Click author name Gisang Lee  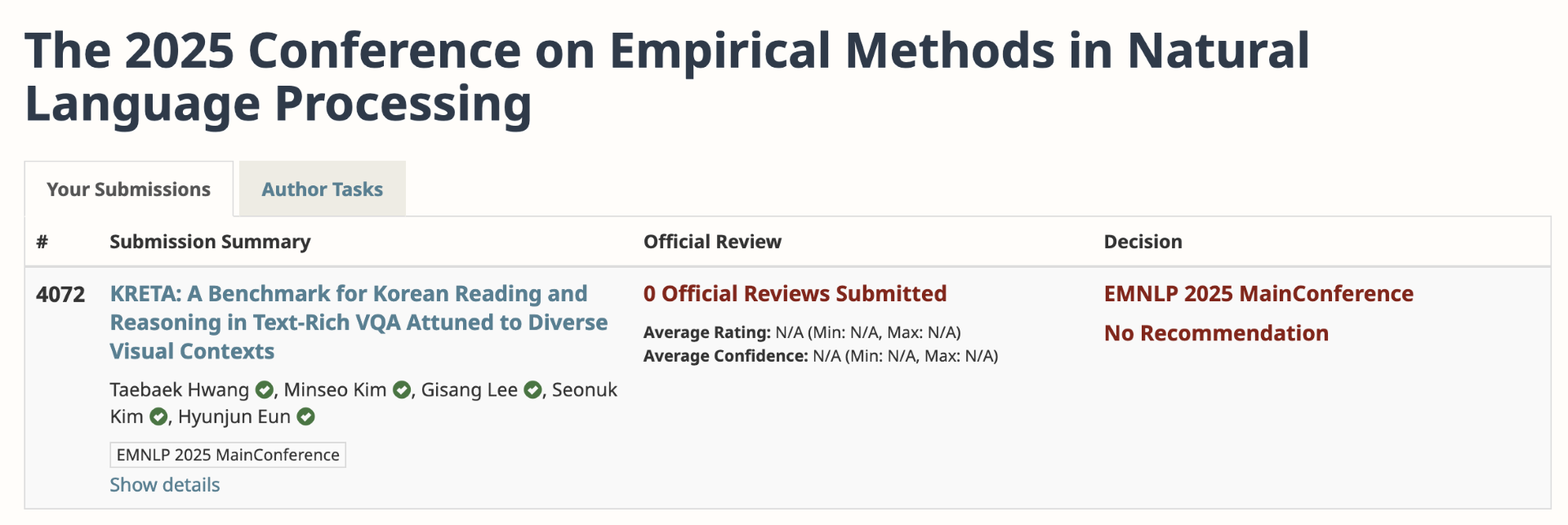pyautogui.click(x=469, y=390)
